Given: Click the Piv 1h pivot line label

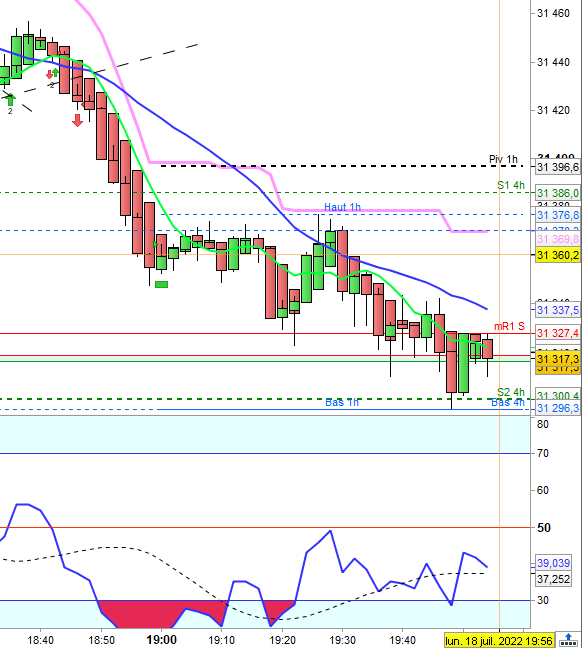Looking at the screenshot, I should [503, 159].
